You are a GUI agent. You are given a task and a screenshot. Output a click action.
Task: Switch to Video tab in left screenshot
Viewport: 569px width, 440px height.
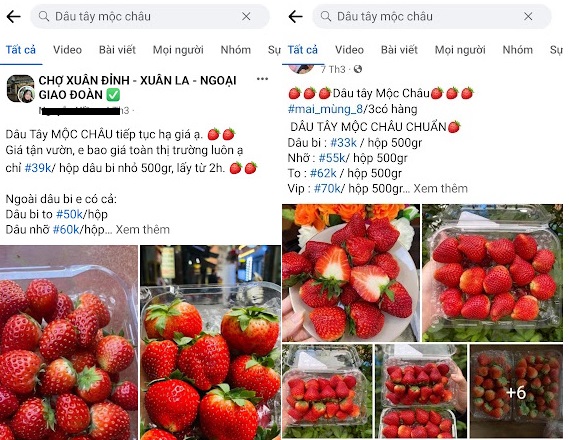67,50
